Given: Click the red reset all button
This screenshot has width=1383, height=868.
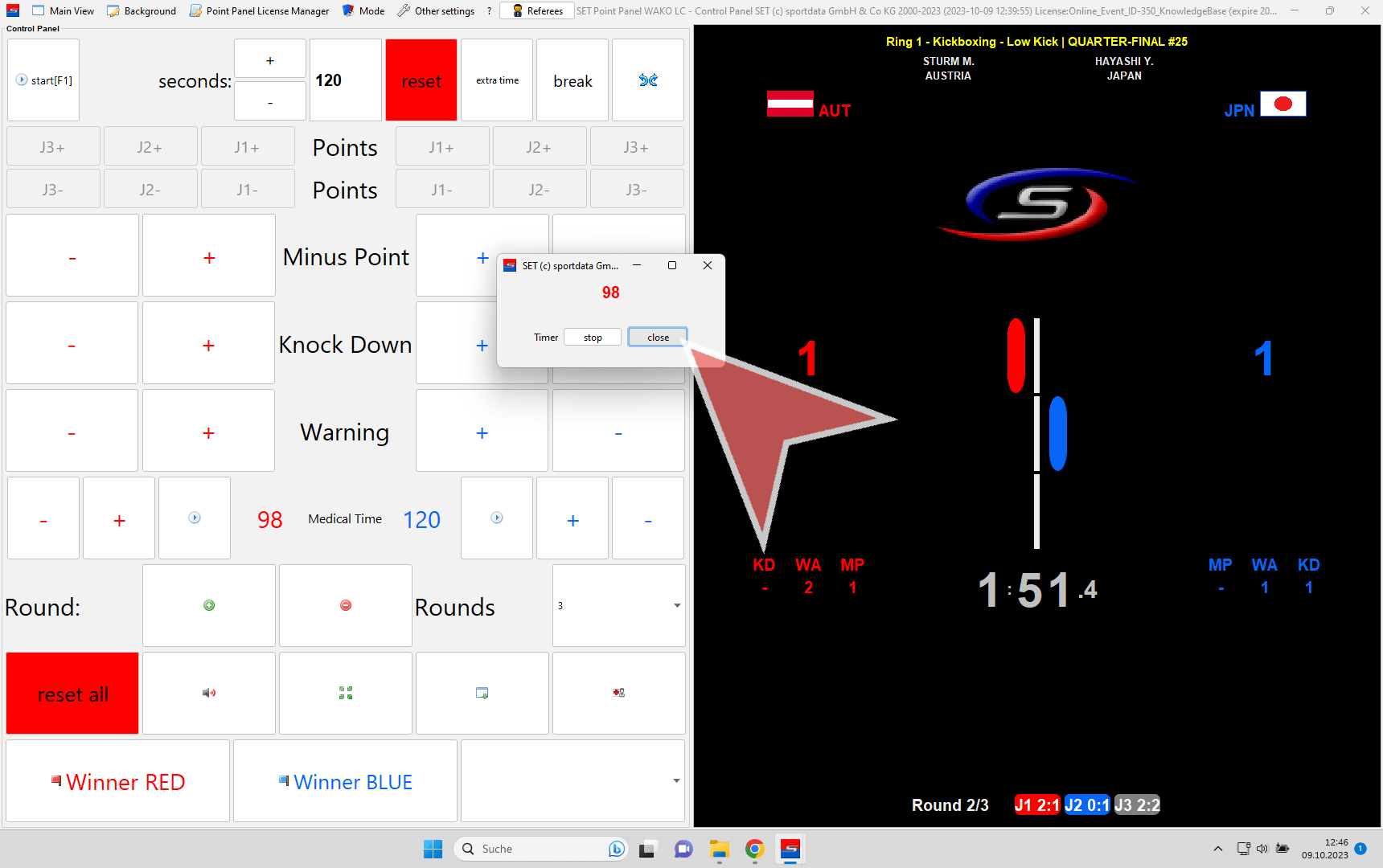Looking at the screenshot, I should [72, 694].
